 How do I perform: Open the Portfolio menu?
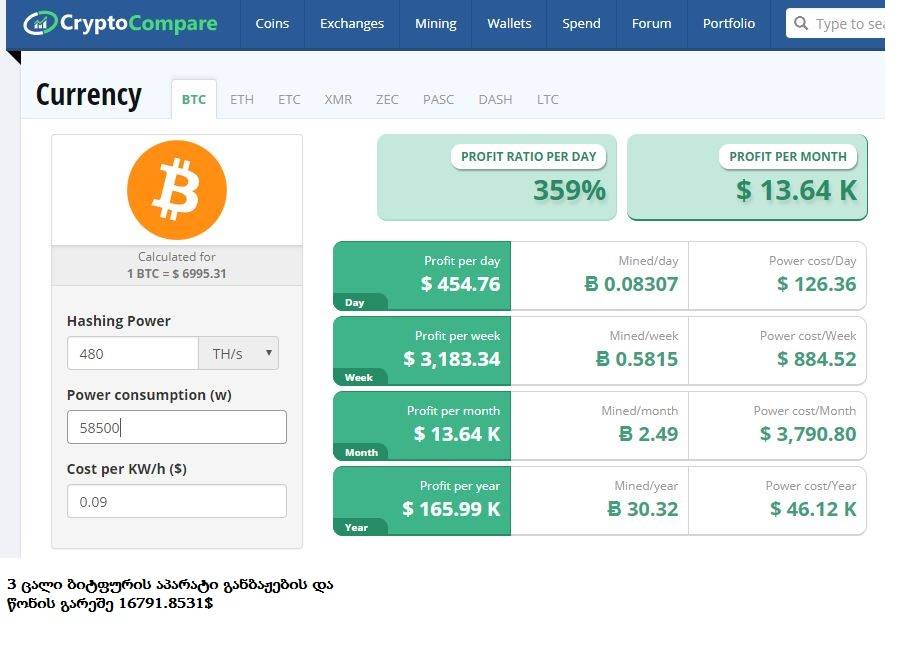tap(729, 24)
